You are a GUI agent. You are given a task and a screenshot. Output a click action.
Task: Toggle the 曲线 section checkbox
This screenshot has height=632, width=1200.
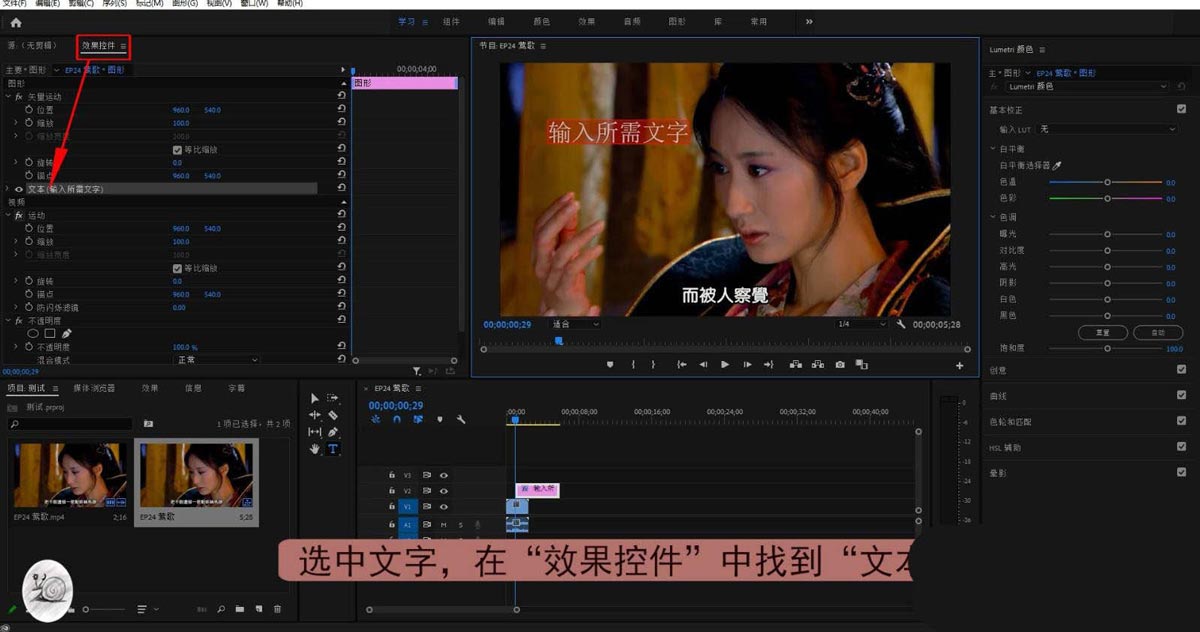tap(1181, 395)
